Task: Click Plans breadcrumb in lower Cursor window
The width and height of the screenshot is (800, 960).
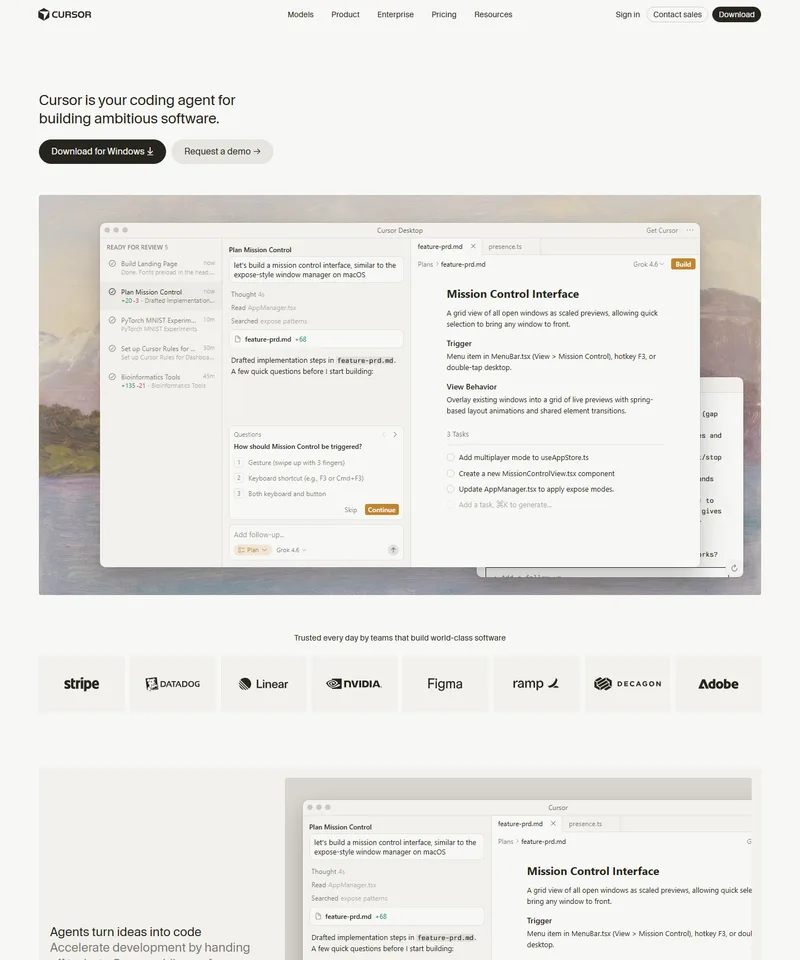Action: (506, 842)
